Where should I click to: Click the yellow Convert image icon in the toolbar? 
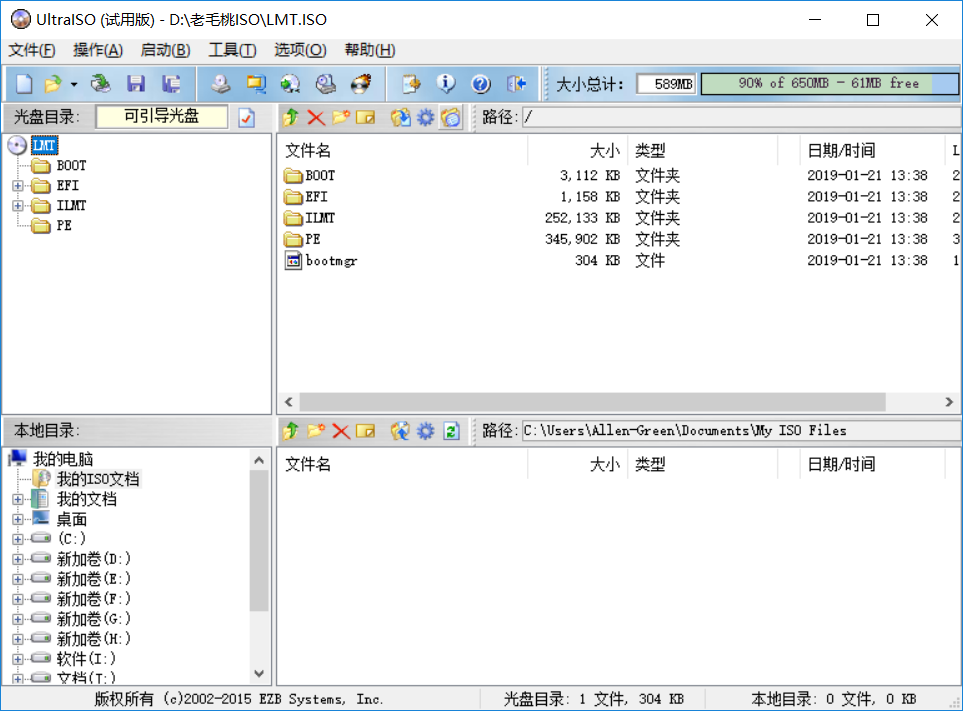coord(255,84)
